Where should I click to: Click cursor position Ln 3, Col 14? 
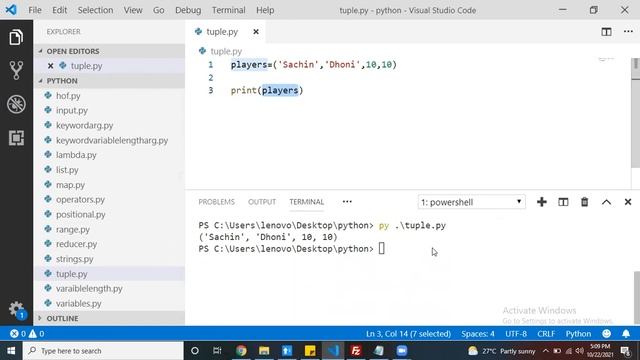[x=408, y=334]
